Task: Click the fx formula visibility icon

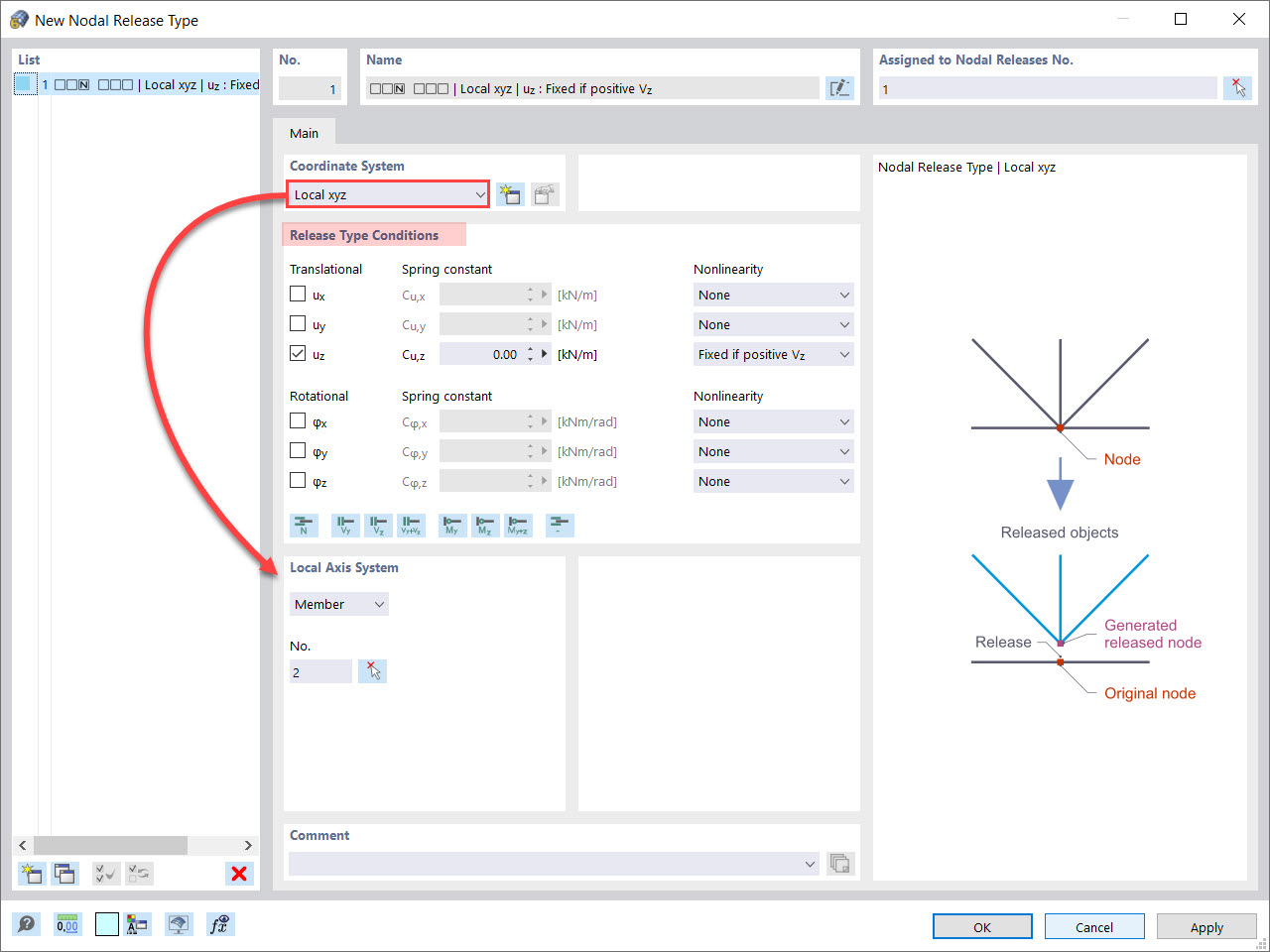Action: click(219, 923)
